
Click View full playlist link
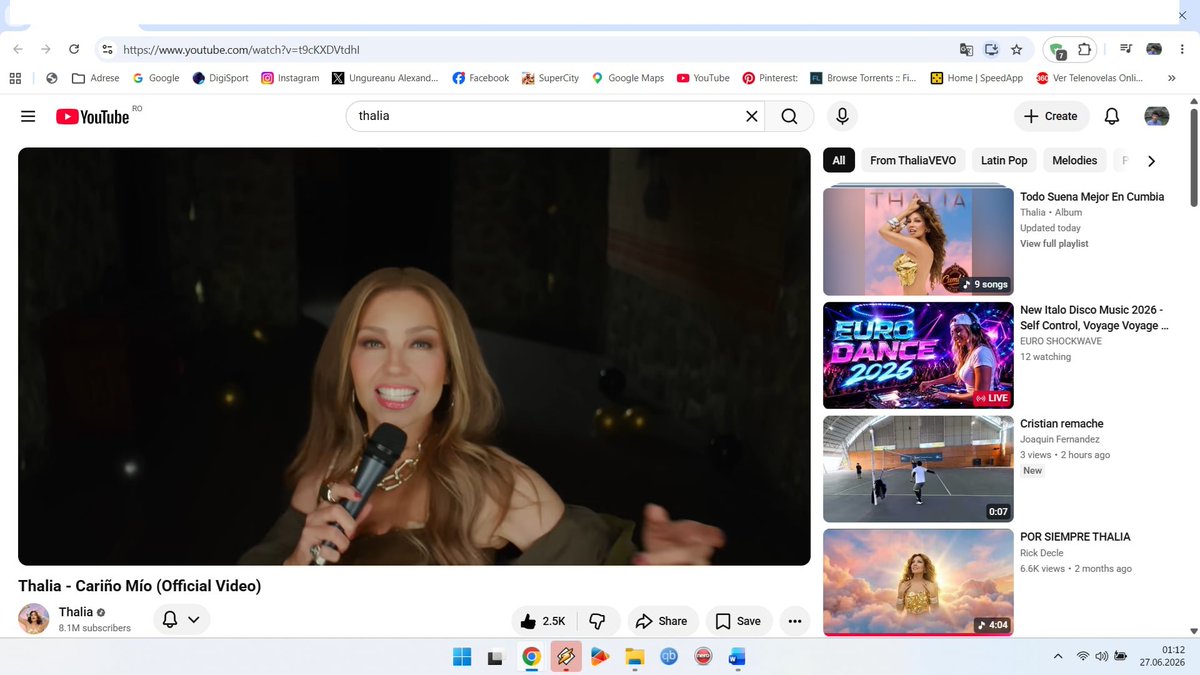(x=1054, y=244)
